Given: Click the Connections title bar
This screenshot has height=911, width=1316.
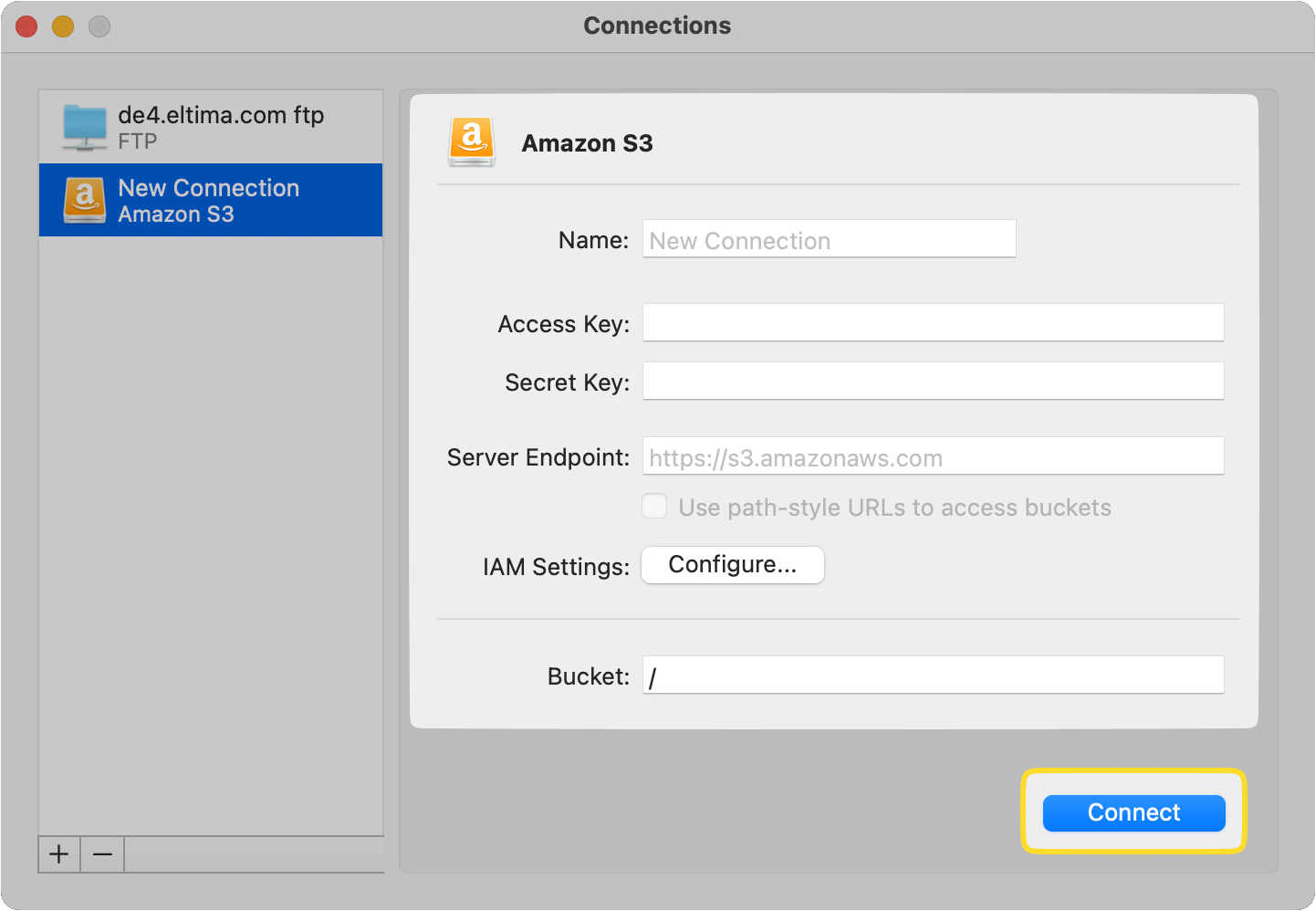Looking at the screenshot, I should tap(657, 26).
